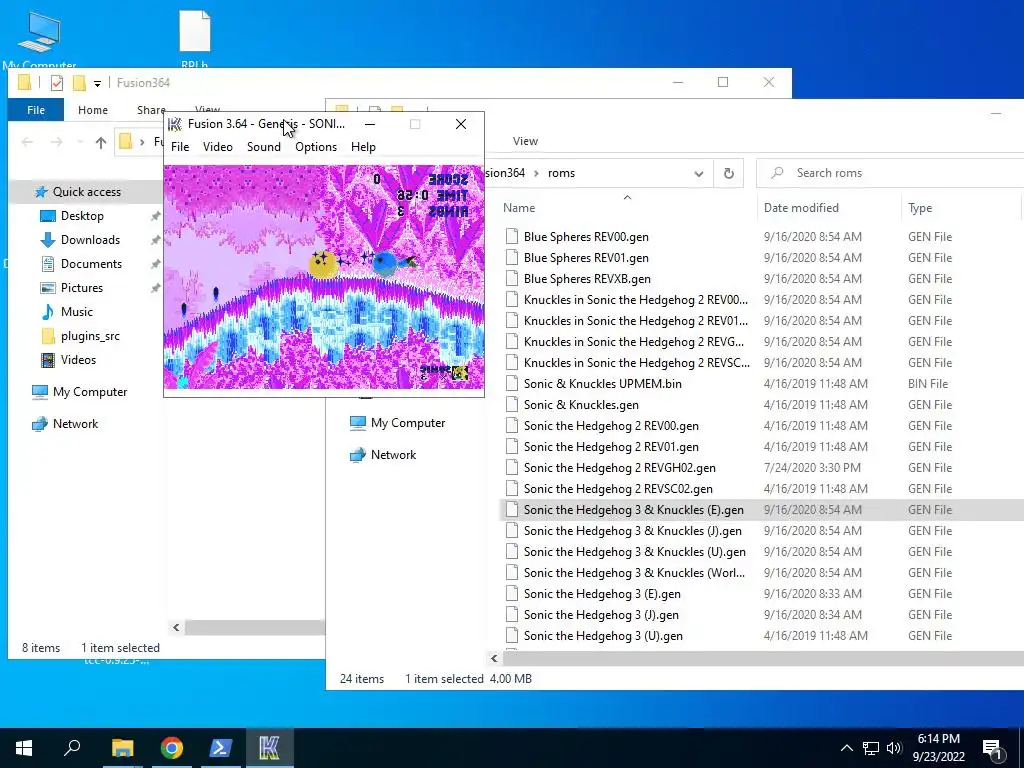This screenshot has height=768, width=1024.
Task: Select Sonic the Hedgehog 3 (U).gen
Action: click(x=603, y=635)
